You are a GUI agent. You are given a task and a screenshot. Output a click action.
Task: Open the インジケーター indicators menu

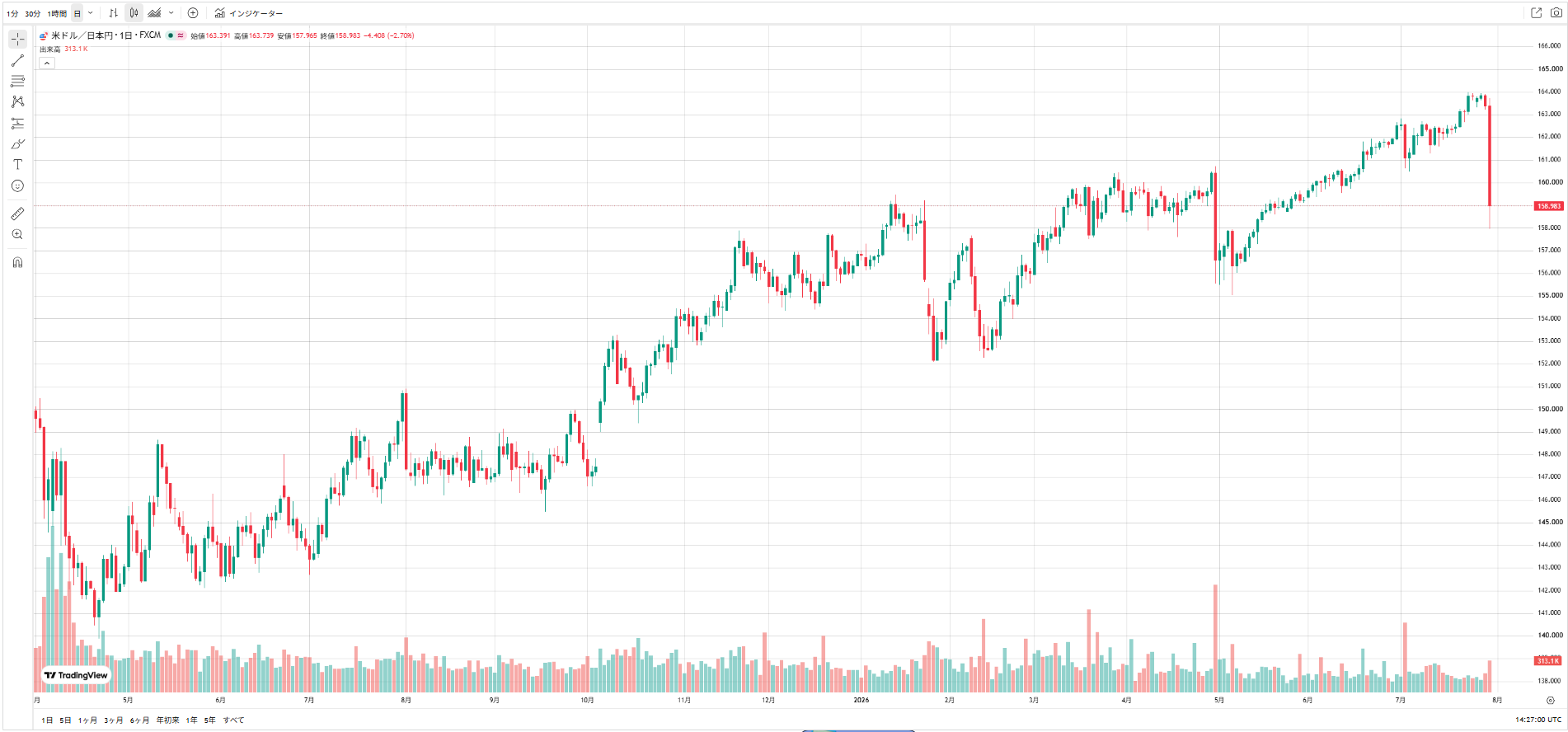point(248,13)
